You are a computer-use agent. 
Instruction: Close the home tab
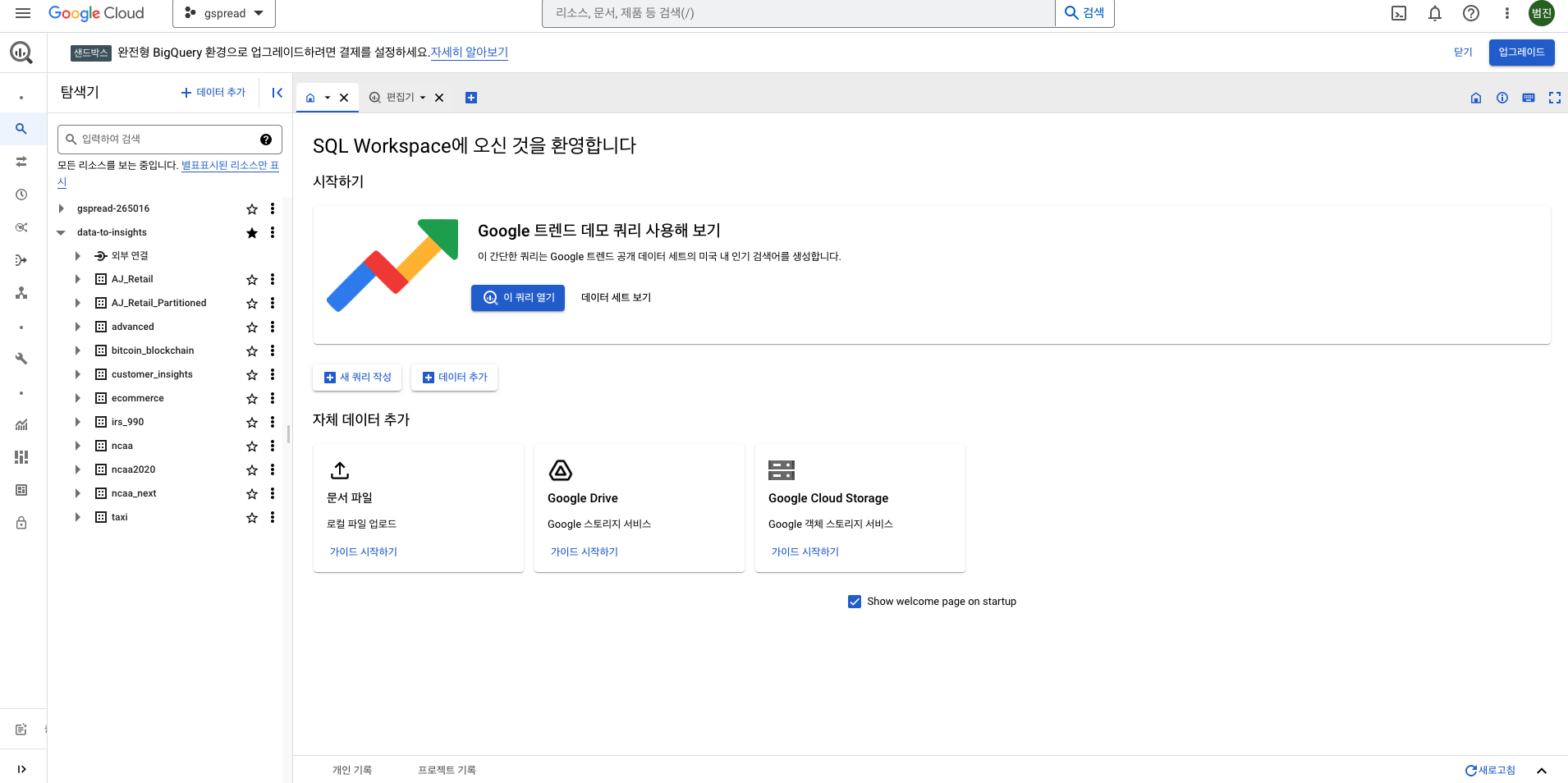click(344, 98)
